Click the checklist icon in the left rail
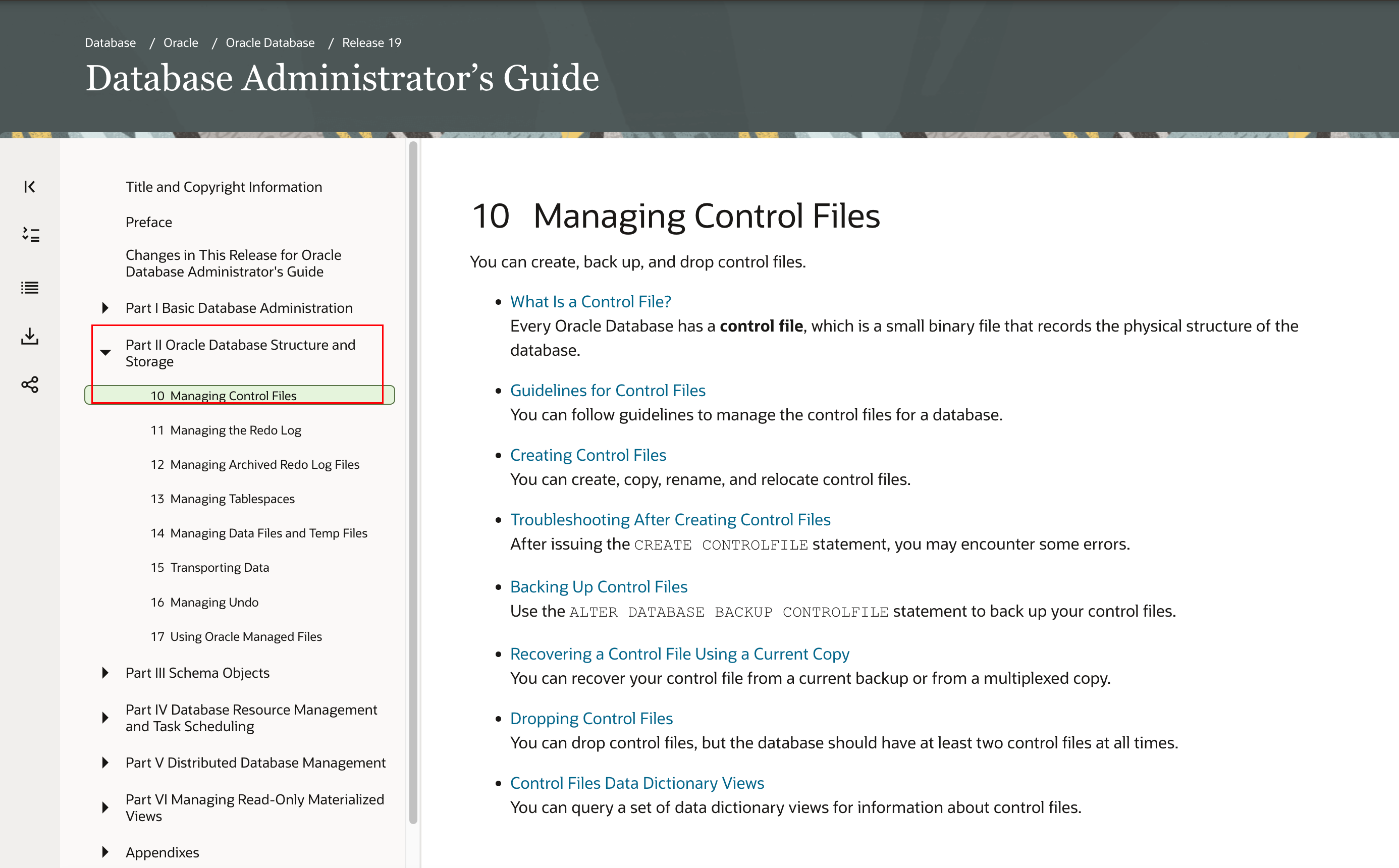The height and width of the screenshot is (868, 1399). pos(30,234)
